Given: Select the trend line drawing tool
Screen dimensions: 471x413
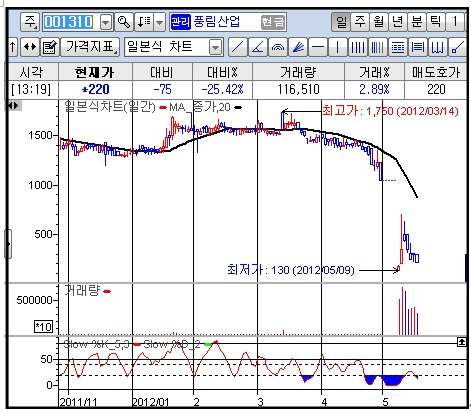Looking at the screenshot, I should coord(238,47).
